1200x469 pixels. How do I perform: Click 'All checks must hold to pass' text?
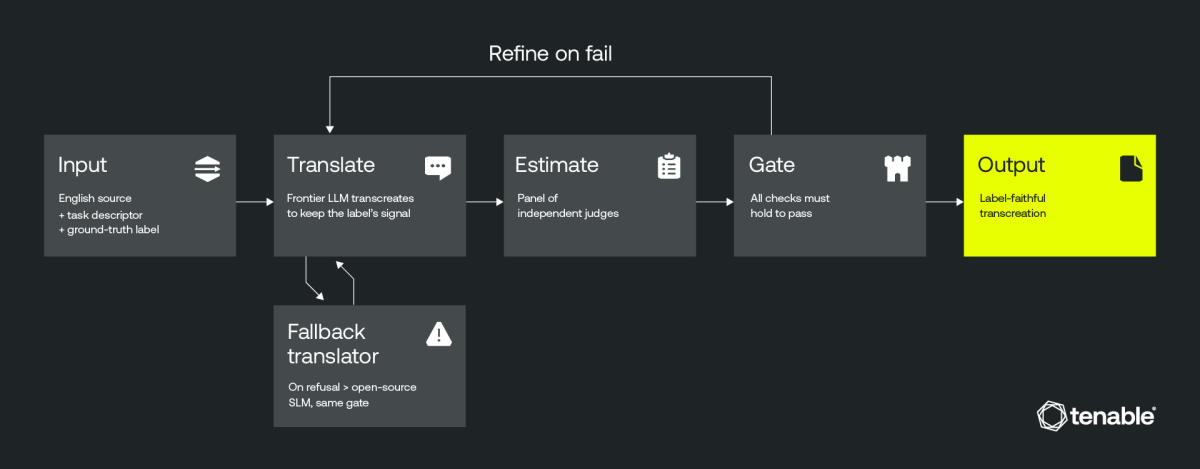[790, 205]
